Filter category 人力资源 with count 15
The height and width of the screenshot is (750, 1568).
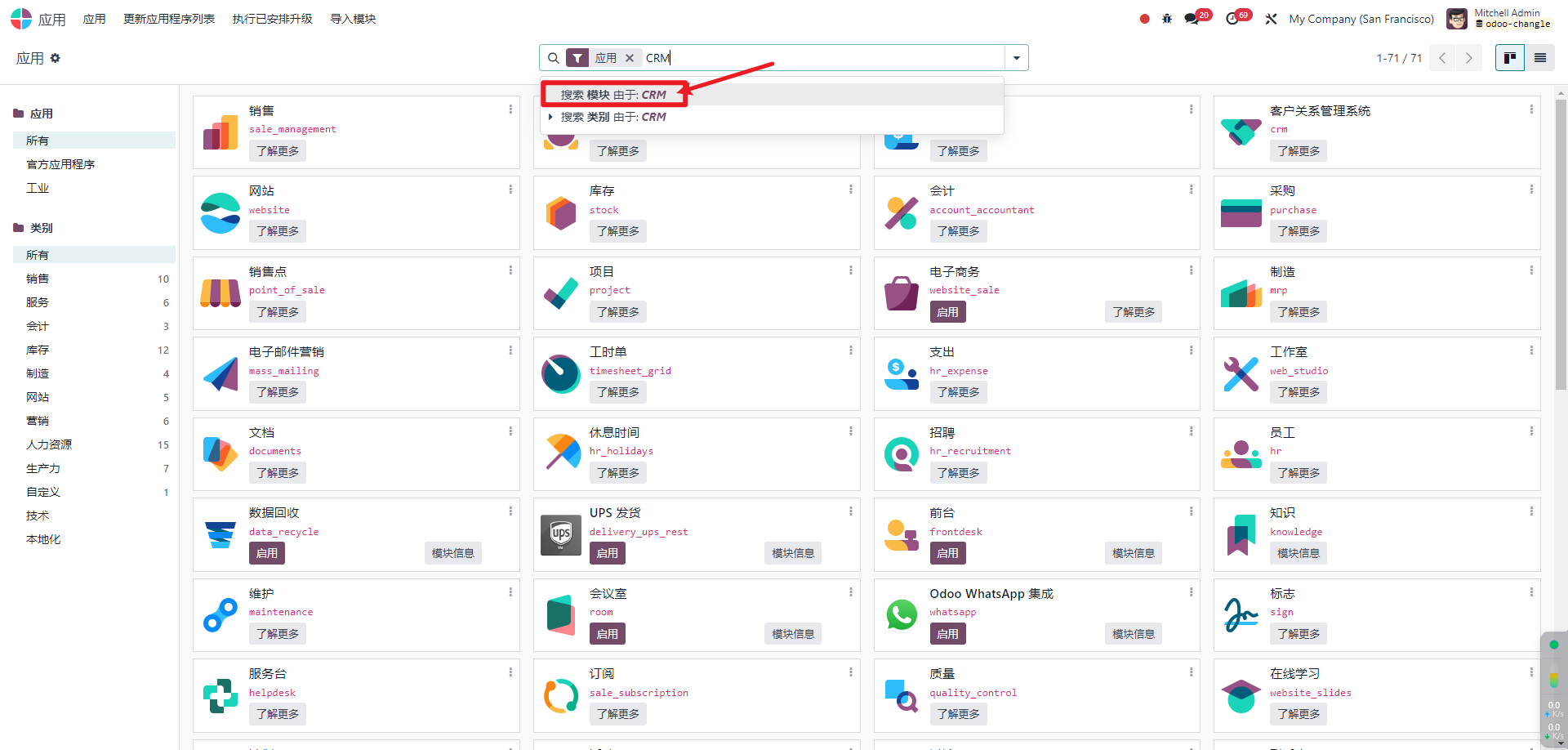click(94, 444)
